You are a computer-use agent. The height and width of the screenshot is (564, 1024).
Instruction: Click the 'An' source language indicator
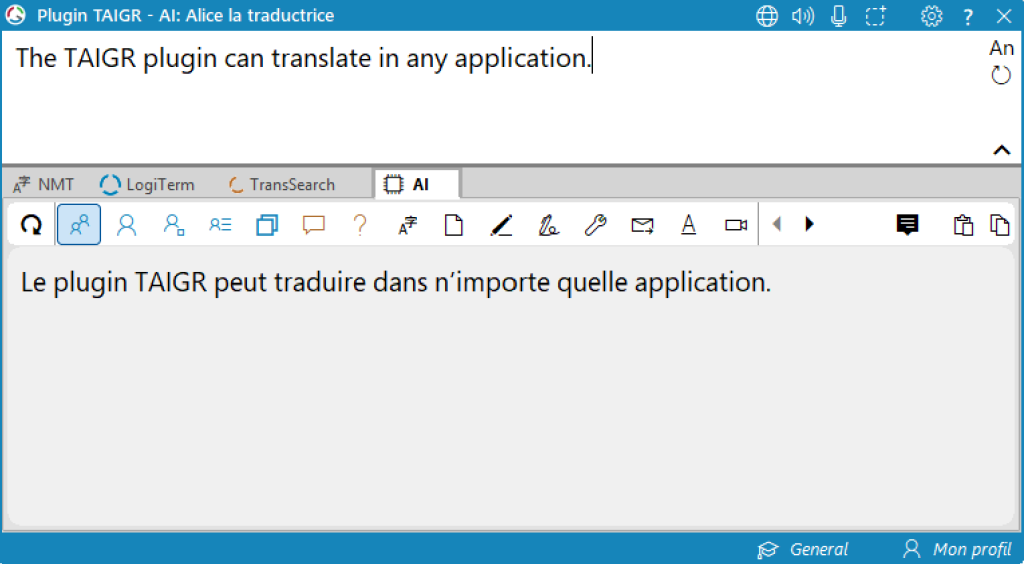tap(1001, 48)
